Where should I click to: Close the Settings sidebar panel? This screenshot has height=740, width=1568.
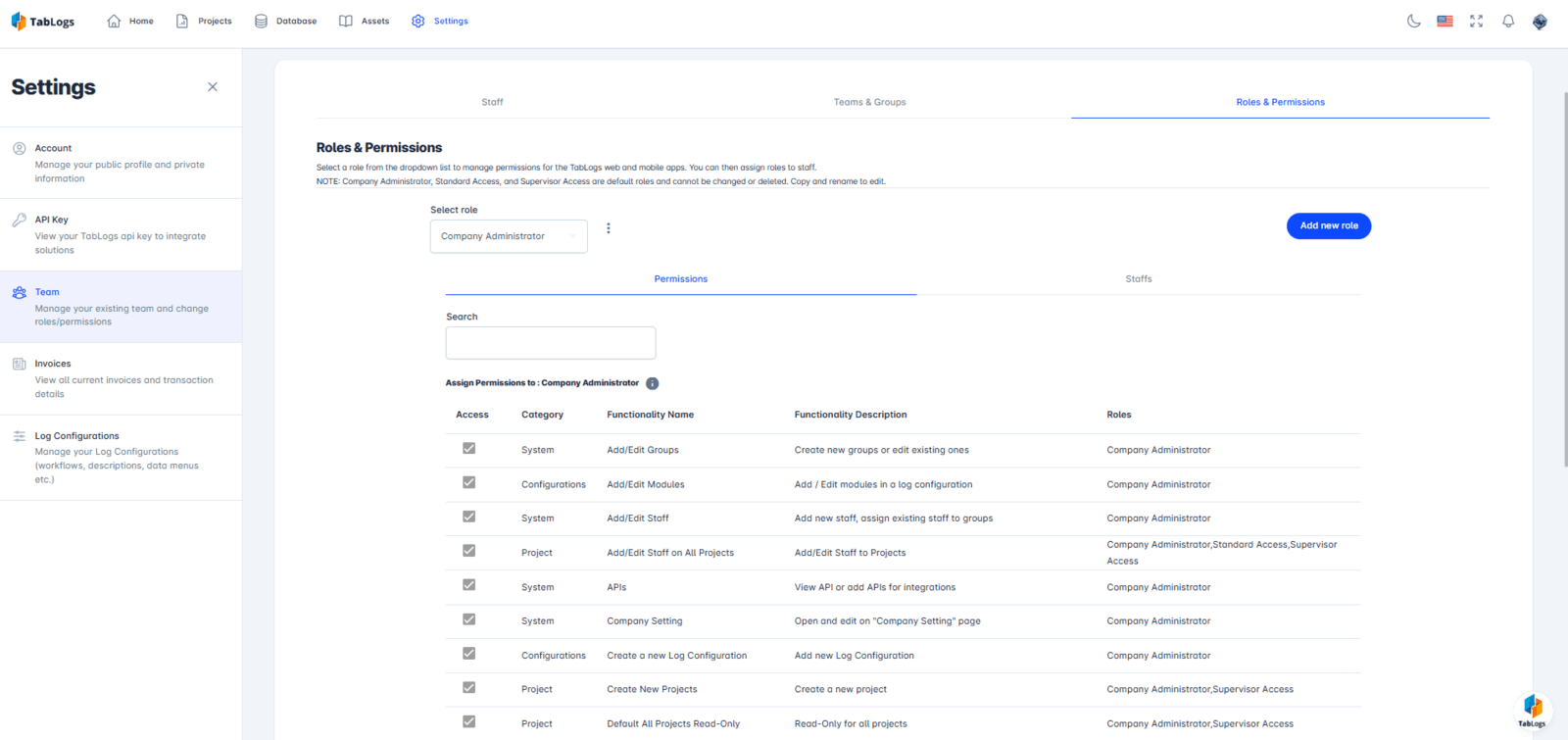(213, 87)
